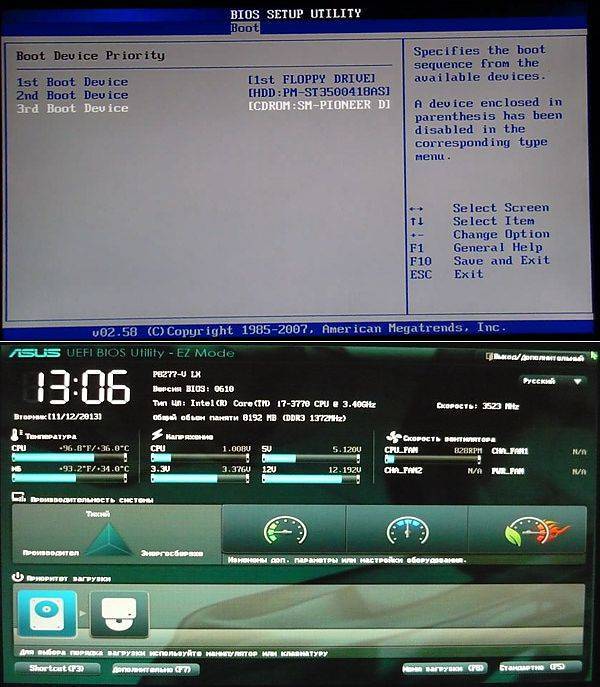The height and width of the screenshot is (687, 600).
Task: Click the F1 General Help hint
Action: pyautogui.click(x=476, y=248)
